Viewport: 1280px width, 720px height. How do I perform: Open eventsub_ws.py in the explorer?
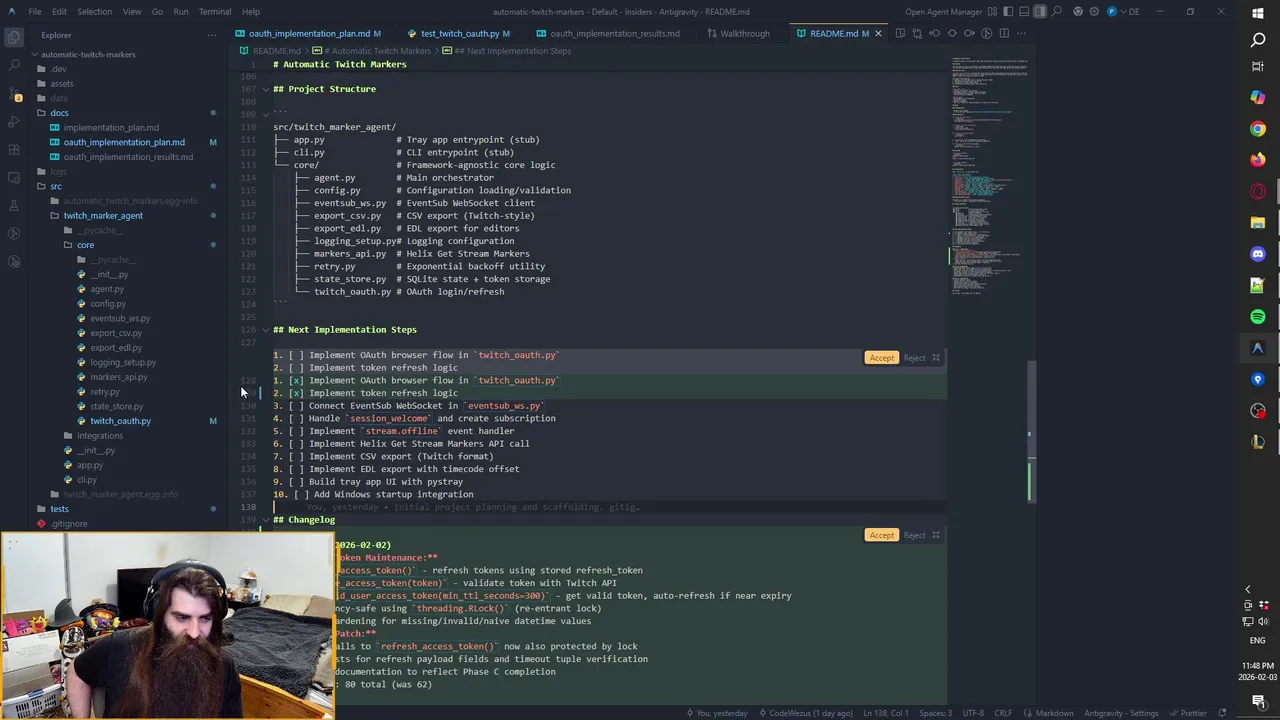click(x=120, y=318)
